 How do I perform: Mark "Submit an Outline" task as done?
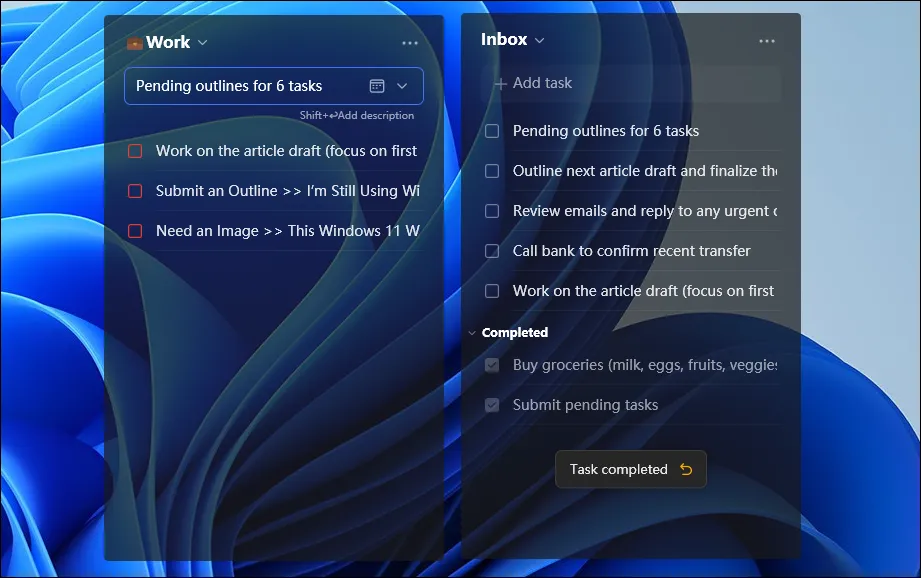point(135,190)
